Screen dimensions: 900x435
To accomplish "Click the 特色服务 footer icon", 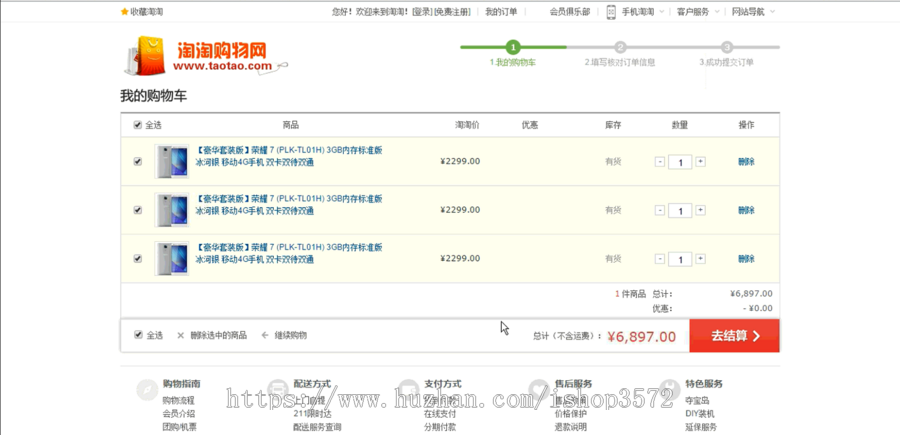I will 670,389.
